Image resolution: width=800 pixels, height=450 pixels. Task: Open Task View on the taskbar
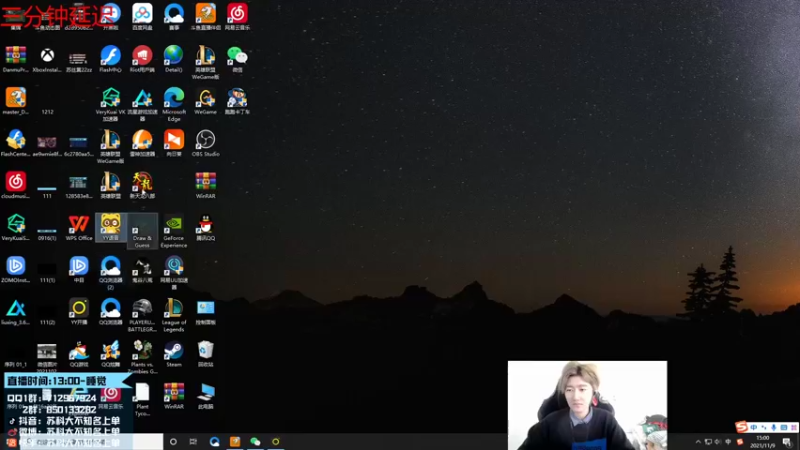coord(193,441)
